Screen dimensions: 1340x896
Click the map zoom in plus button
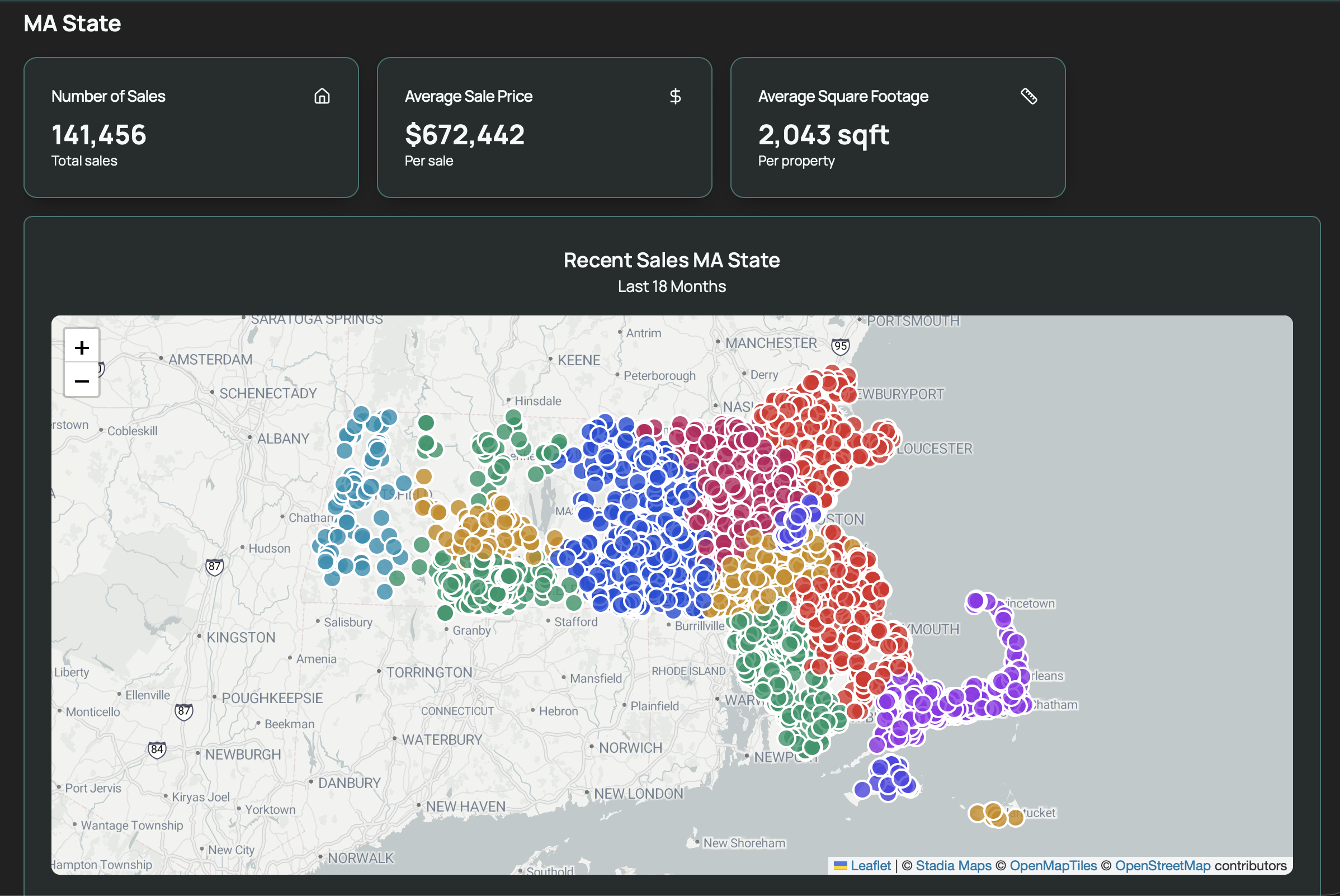click(x=82, y=347)
